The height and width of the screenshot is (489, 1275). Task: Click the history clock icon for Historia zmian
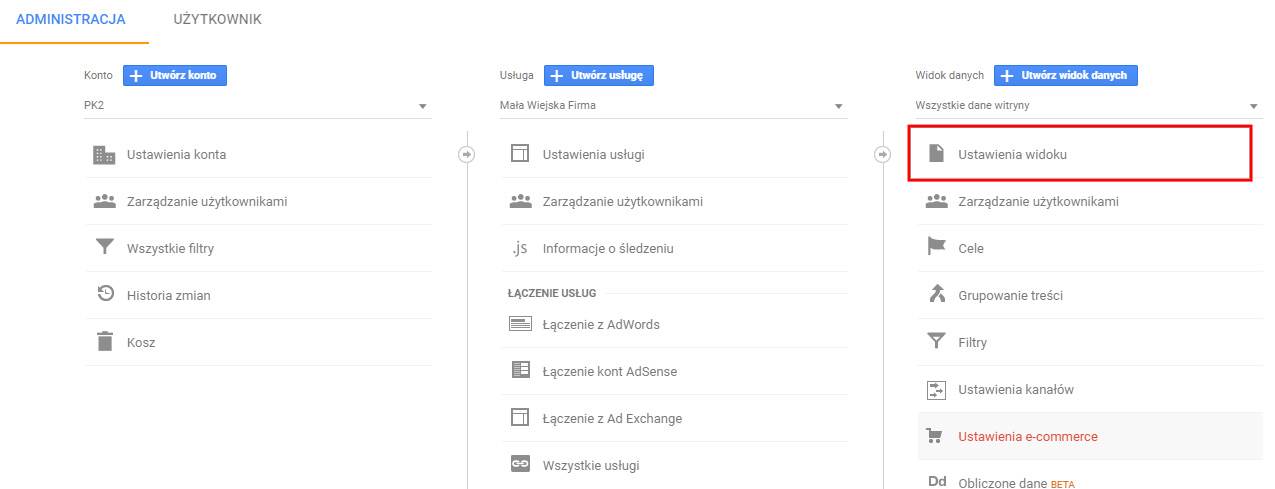tap(104, 295)
